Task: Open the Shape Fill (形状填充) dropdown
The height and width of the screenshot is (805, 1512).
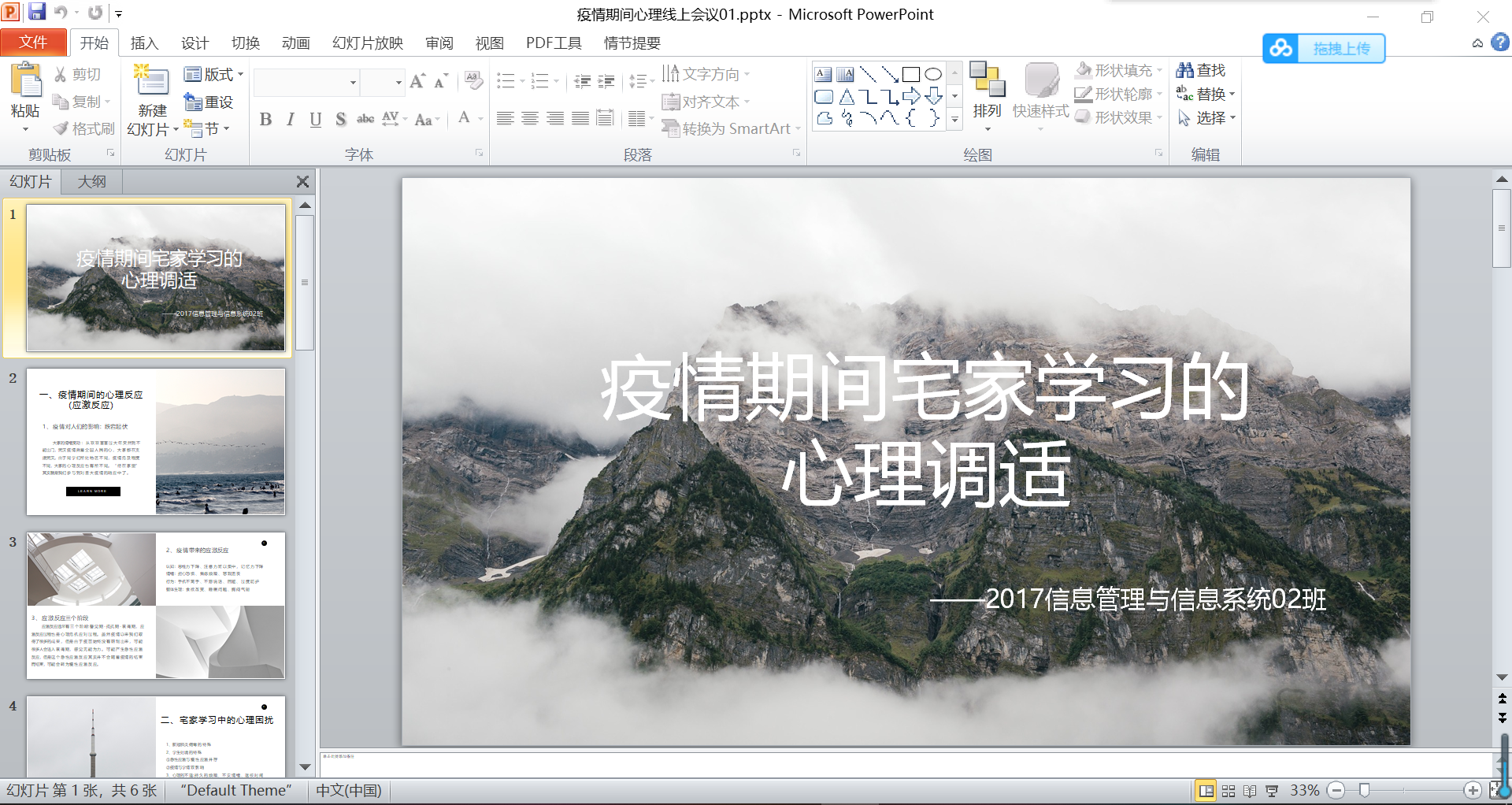Action: pos(1119,70)
